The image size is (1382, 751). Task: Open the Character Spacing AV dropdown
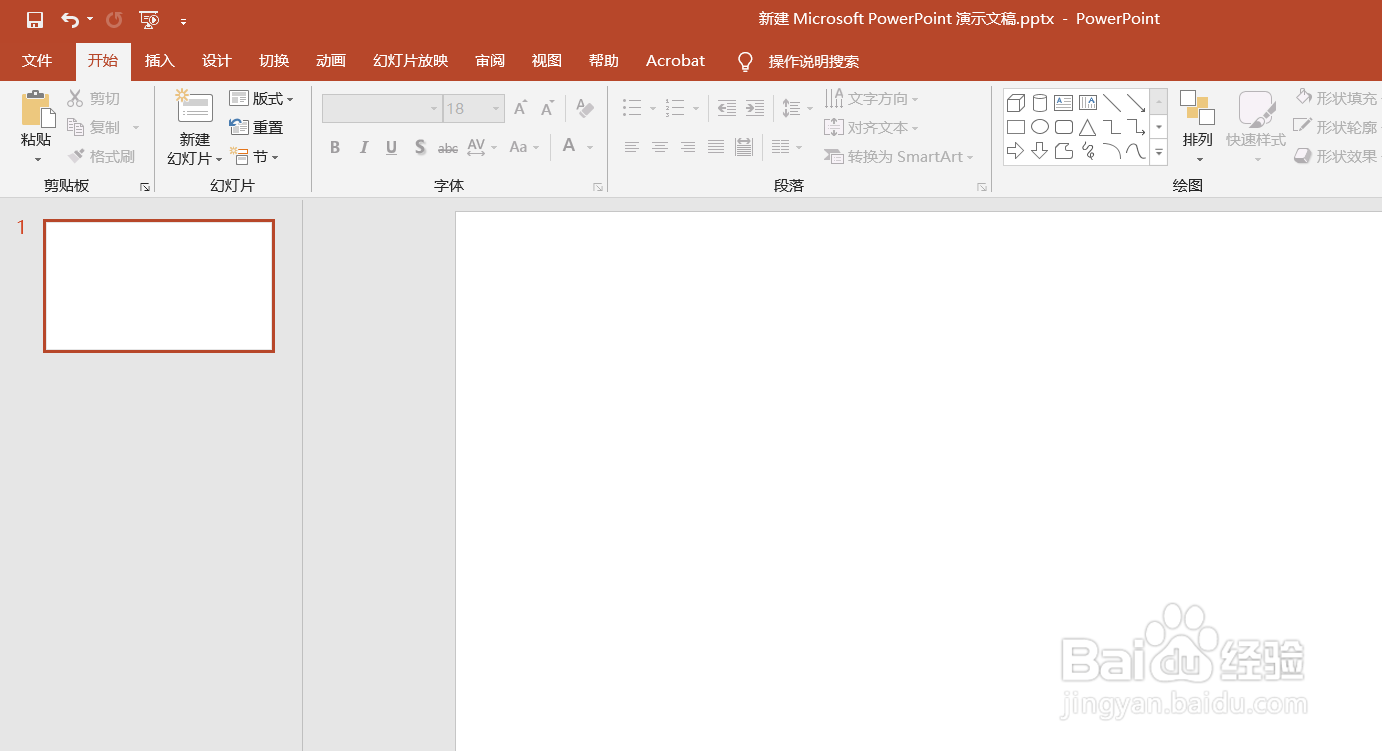(x=481, y=147)
